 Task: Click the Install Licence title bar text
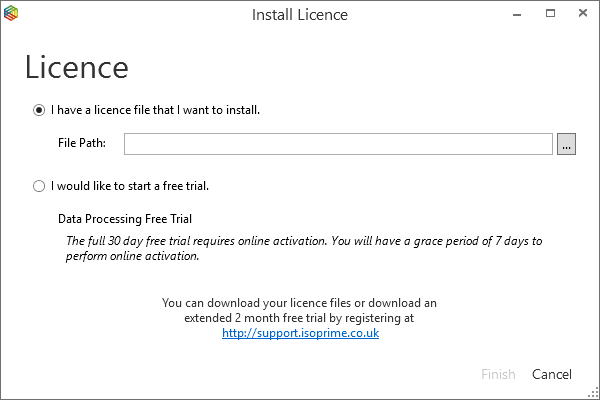300,15
